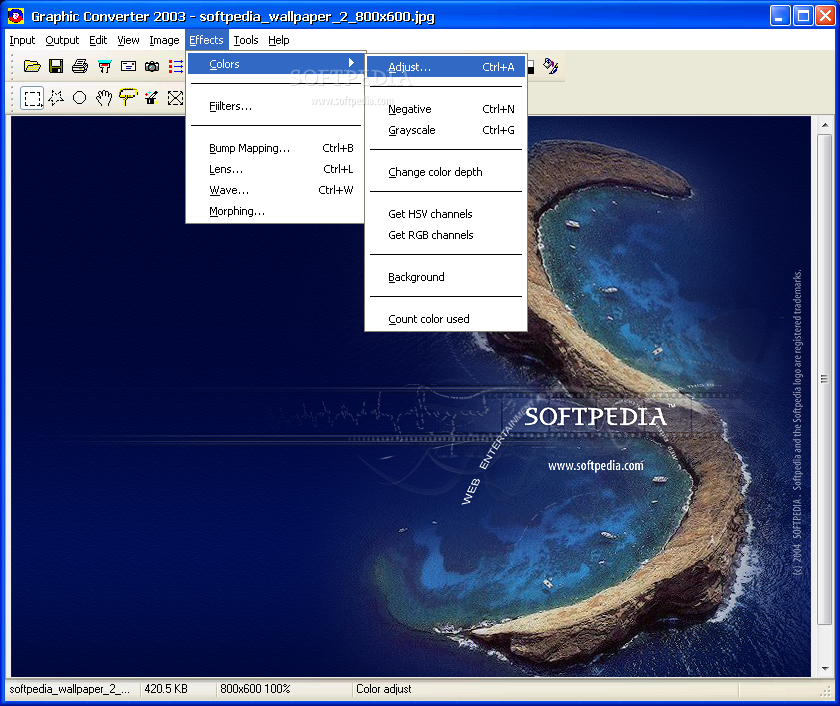Open the View menu
840x706 pixels.
[128, 40]
